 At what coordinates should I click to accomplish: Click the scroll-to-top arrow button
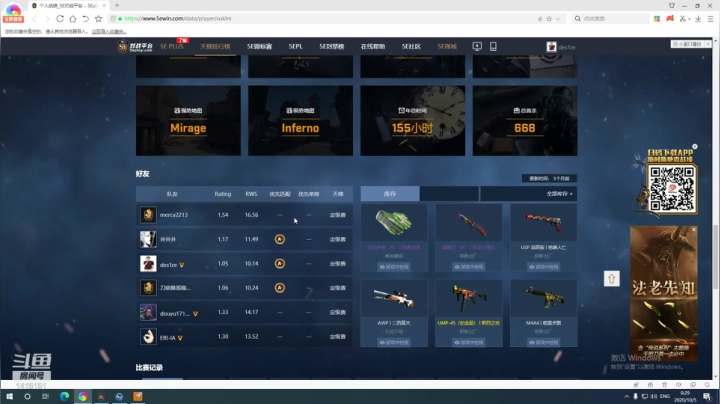612,279
